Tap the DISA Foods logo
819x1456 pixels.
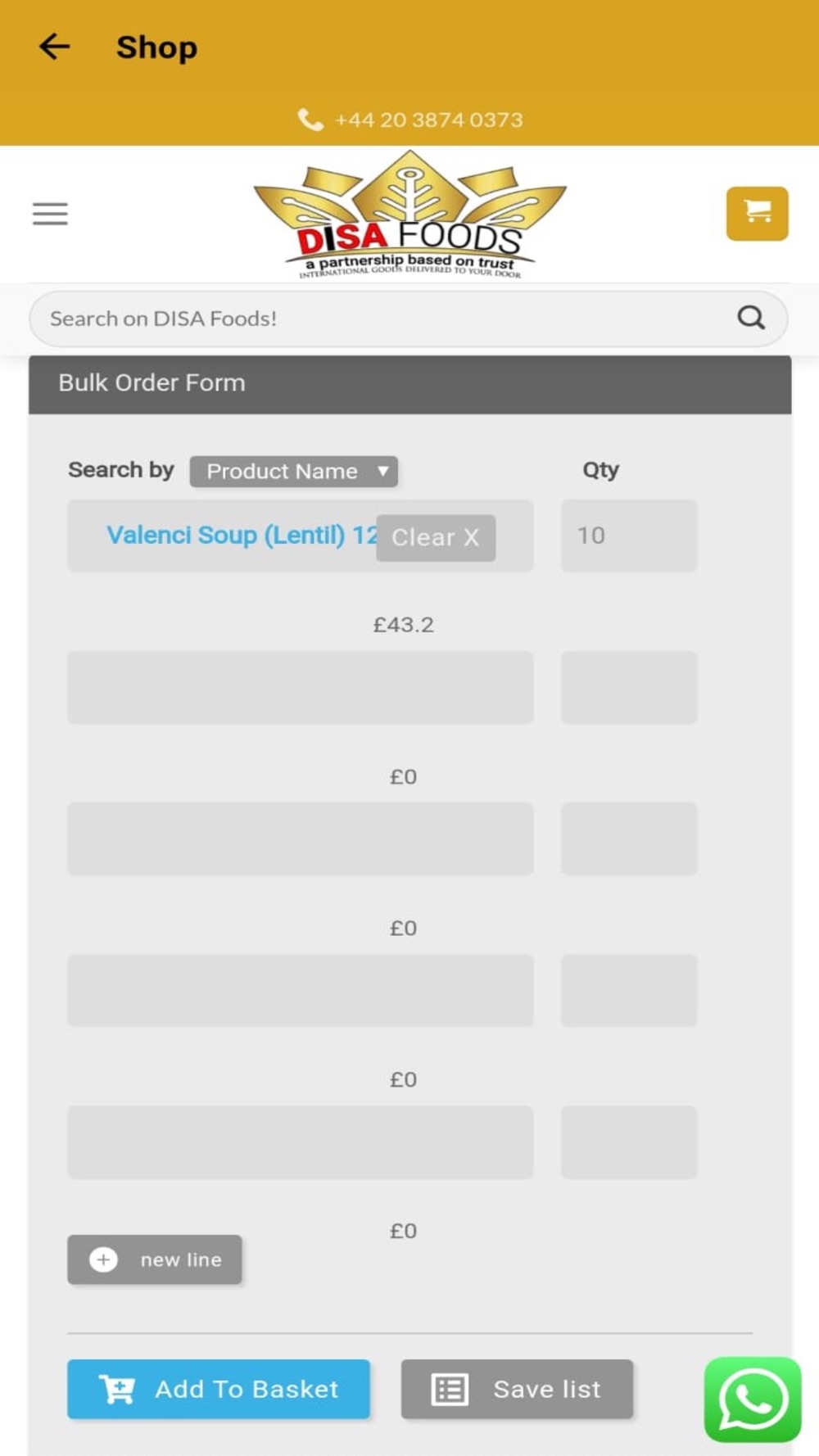click(409, 215)
